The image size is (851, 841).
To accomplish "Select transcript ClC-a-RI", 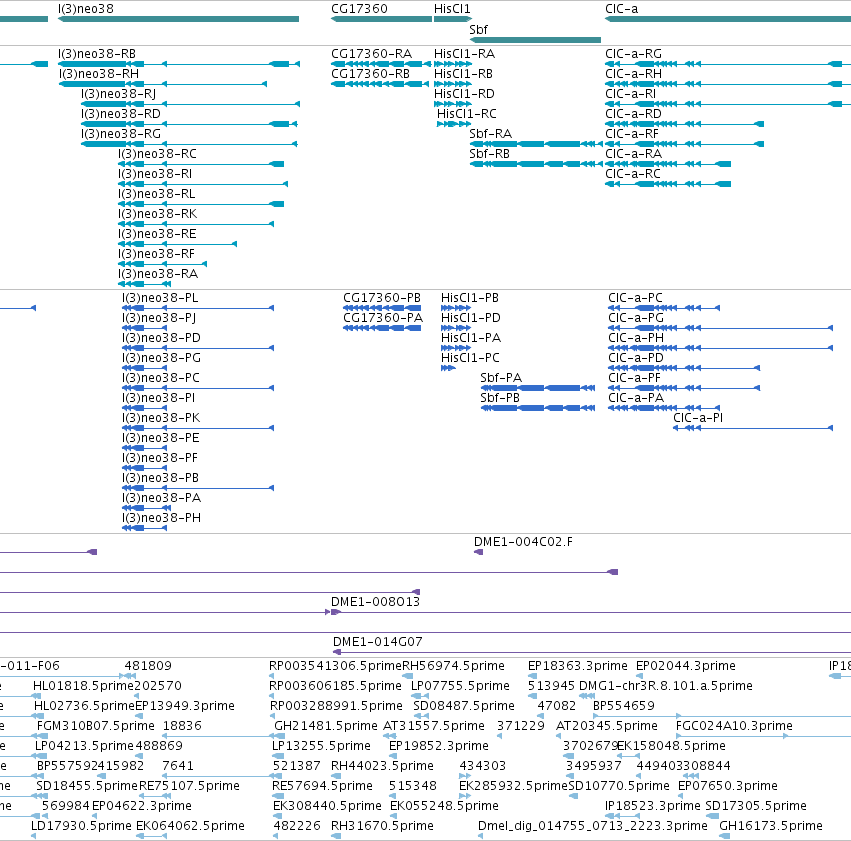I will [631, 94].
